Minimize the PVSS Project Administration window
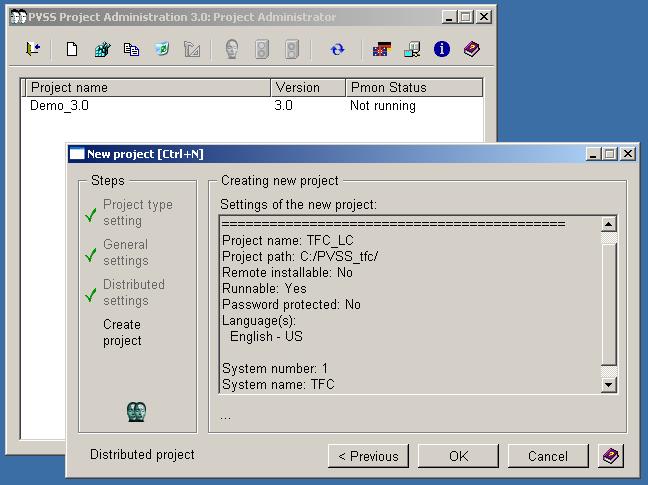Image resolution: width=648 pixels, height=485 pixels. [449, 17]
